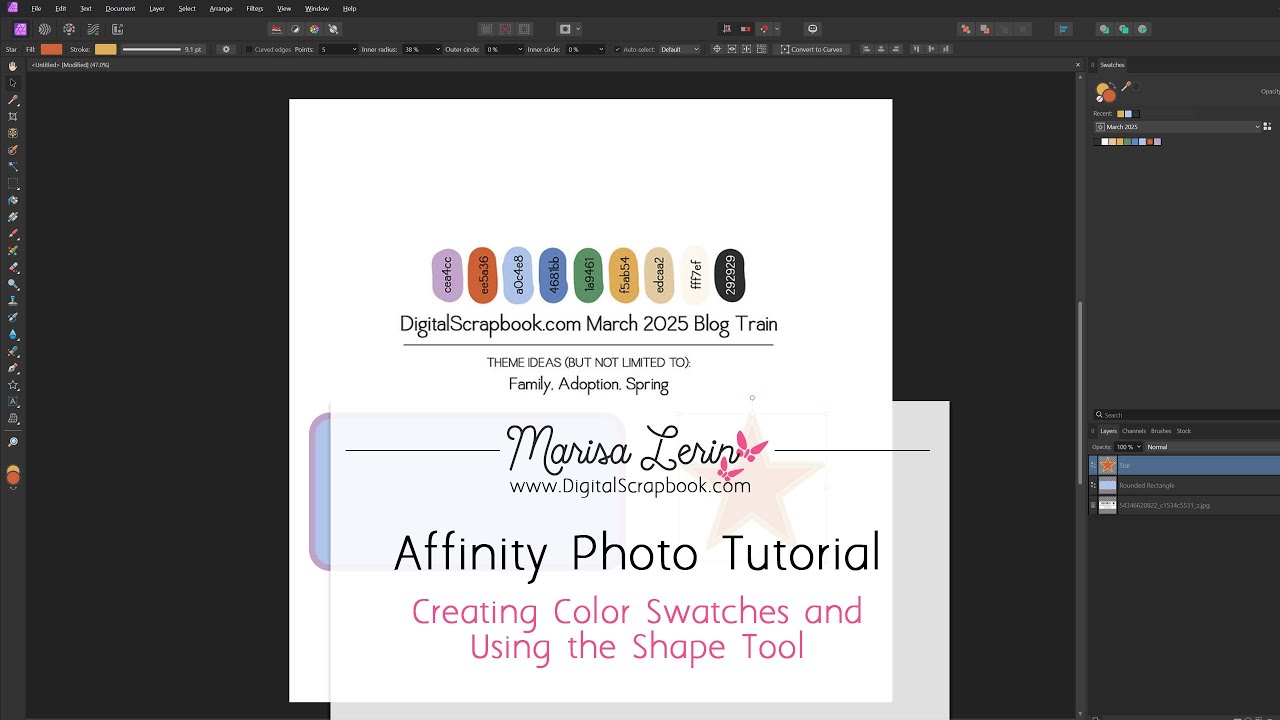Select the Star shape tool
Viewport: 1280px width, 720px height.
pos(13,385)
